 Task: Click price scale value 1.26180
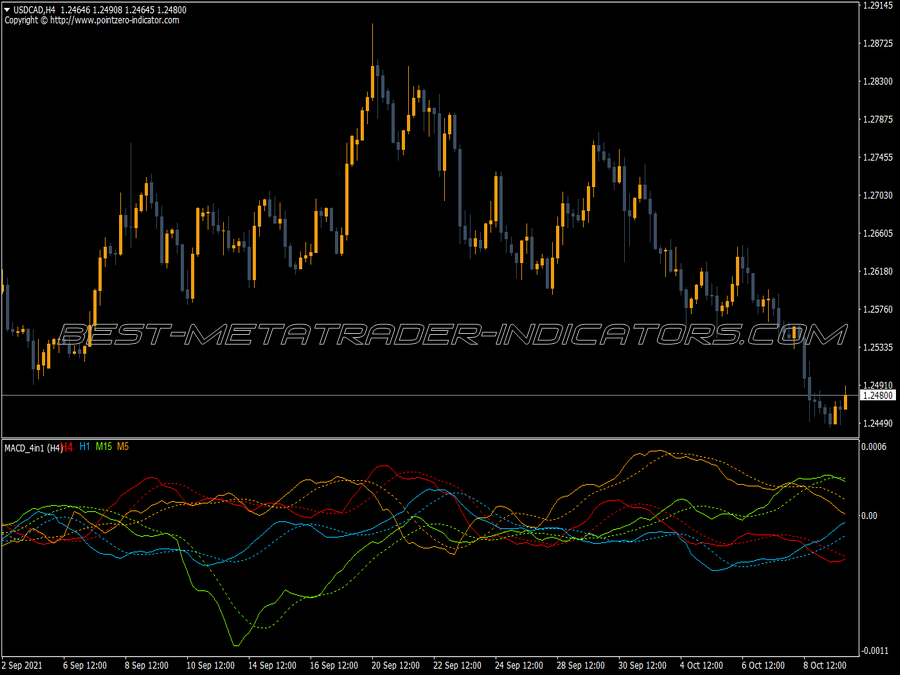point(878,271)
